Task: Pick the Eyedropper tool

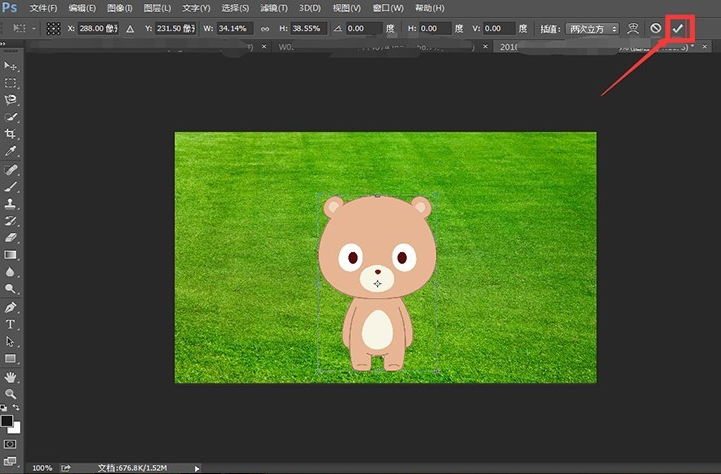Action: pyautogui.click(x=12, y=151)
